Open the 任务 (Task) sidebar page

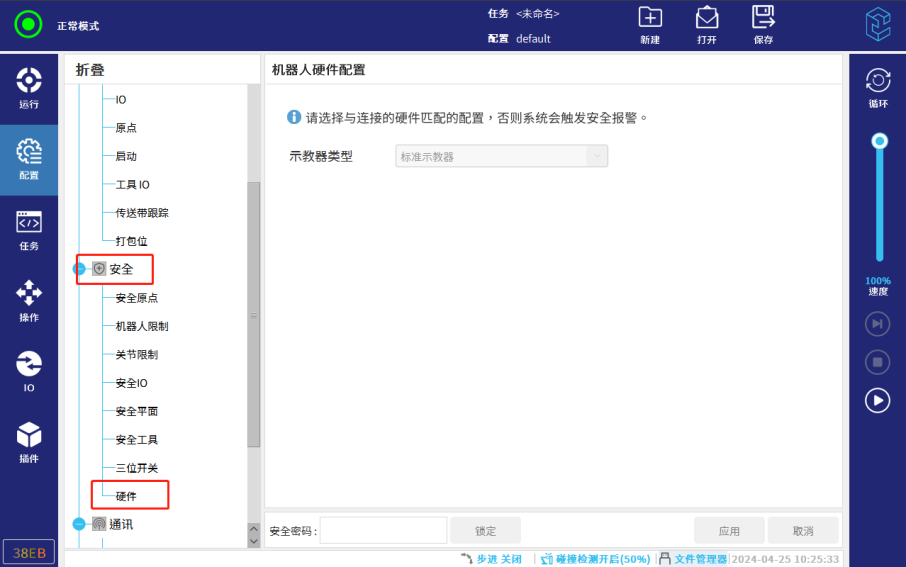click(29, 231)
